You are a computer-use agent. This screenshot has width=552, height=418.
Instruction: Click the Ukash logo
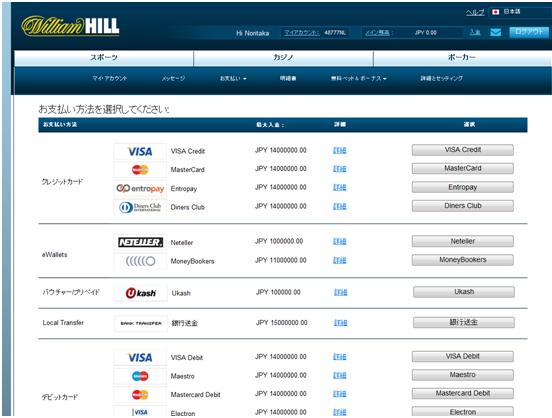coord(141,293)
